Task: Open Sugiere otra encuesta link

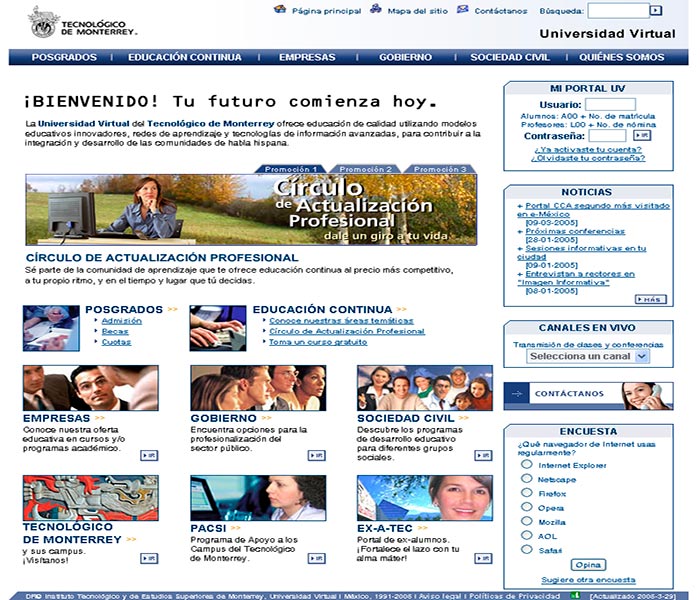Action: 588,580
